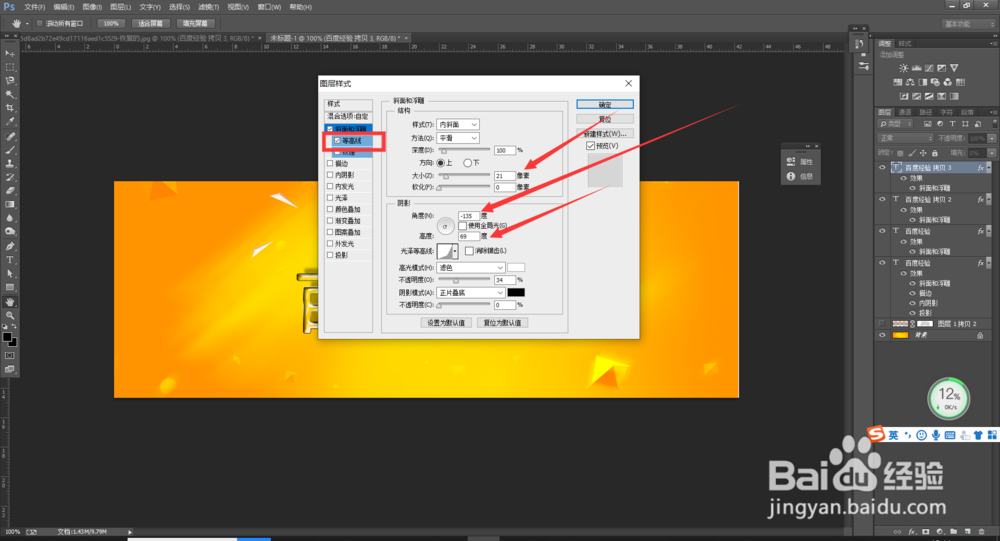
Task: Toggle 滚动所有窗口 checkbox in options bar
Action: 40,23
